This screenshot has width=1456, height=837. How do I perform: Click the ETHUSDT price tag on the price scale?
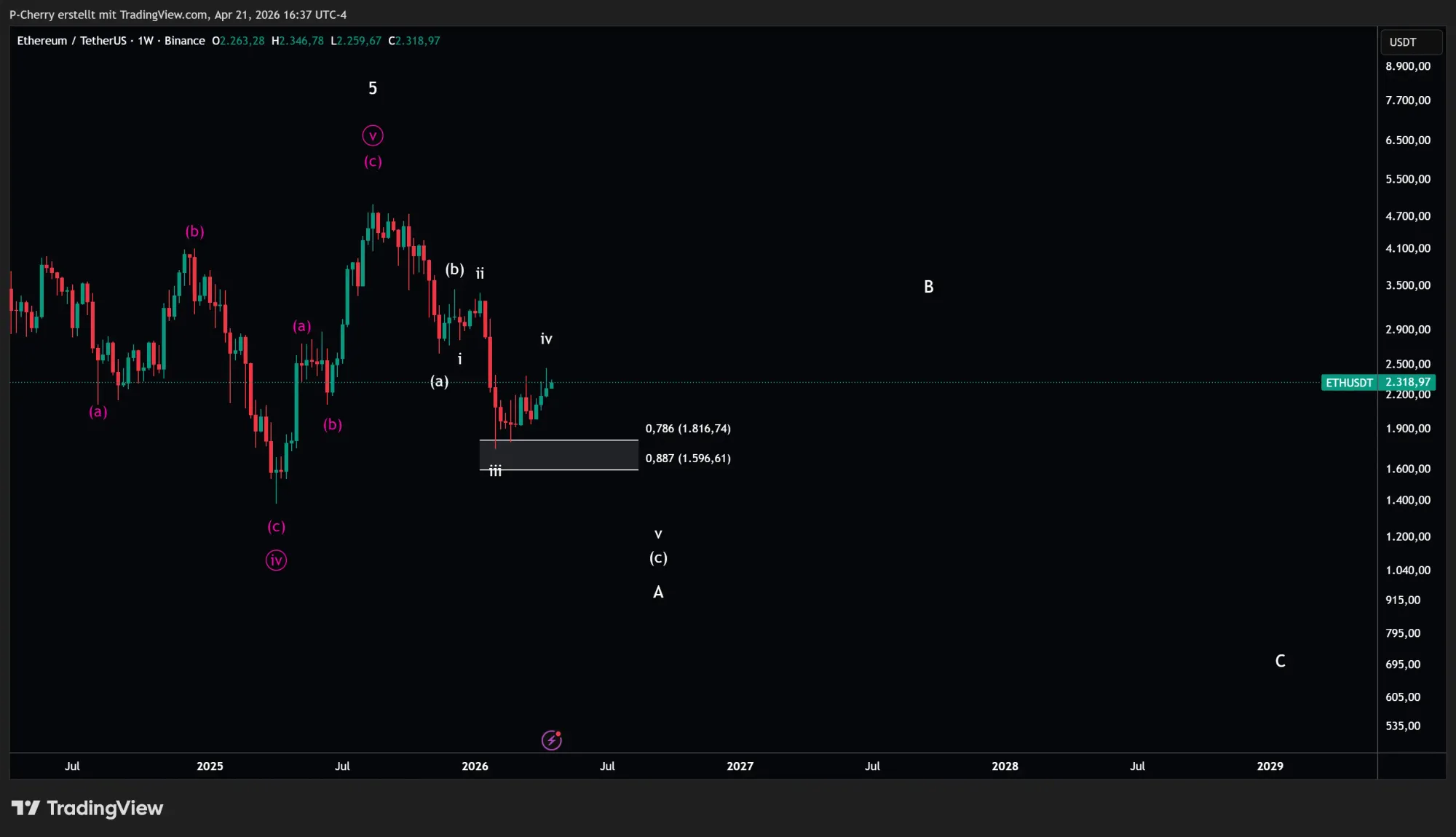1348,382
